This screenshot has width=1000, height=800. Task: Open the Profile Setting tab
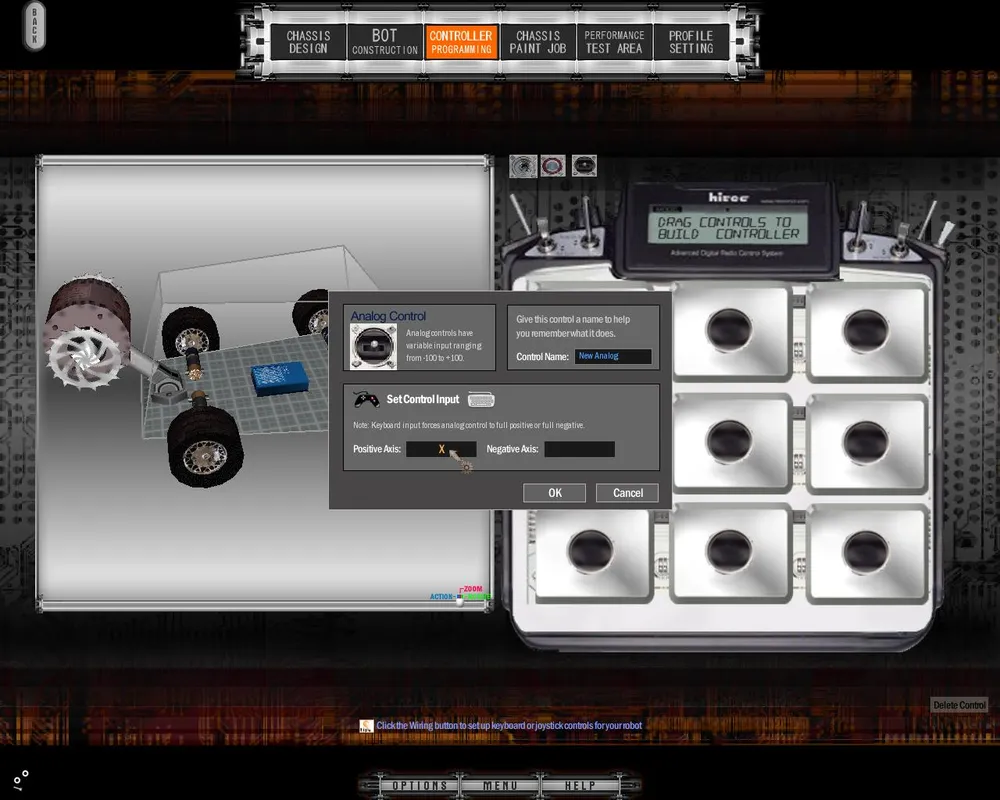point(691,42)
